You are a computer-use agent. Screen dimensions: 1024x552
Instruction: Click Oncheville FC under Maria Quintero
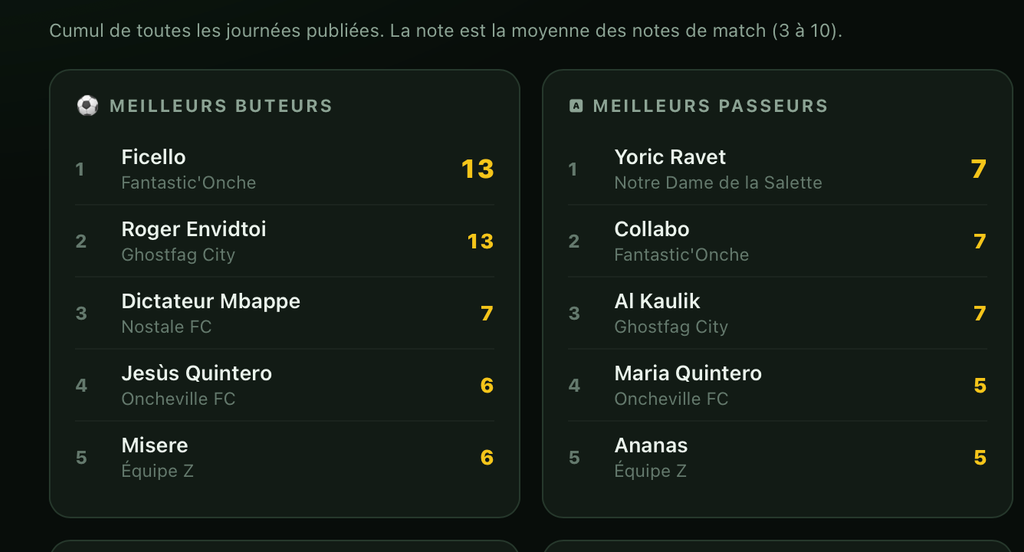(671, 399)
